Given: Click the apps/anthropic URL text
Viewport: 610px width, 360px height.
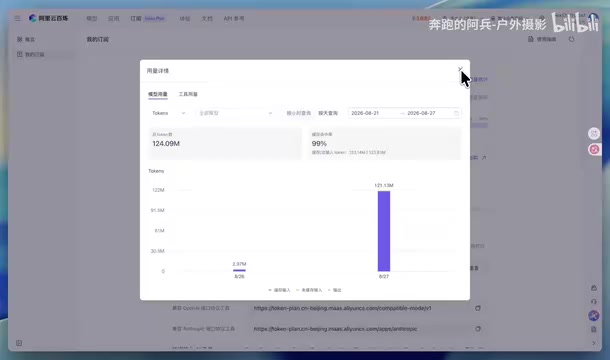Looking at the screenshot, I should click(335, 329).
